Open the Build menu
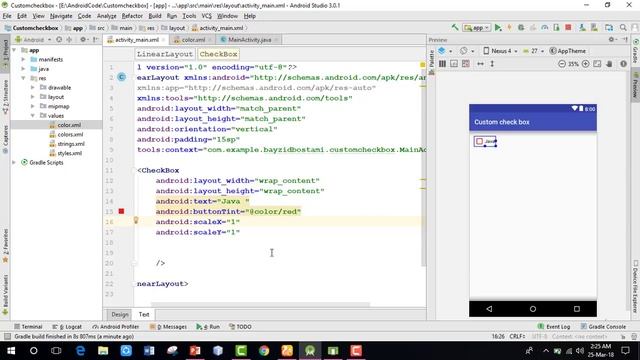This screenshot has width=640, height=360. [155, 16]
